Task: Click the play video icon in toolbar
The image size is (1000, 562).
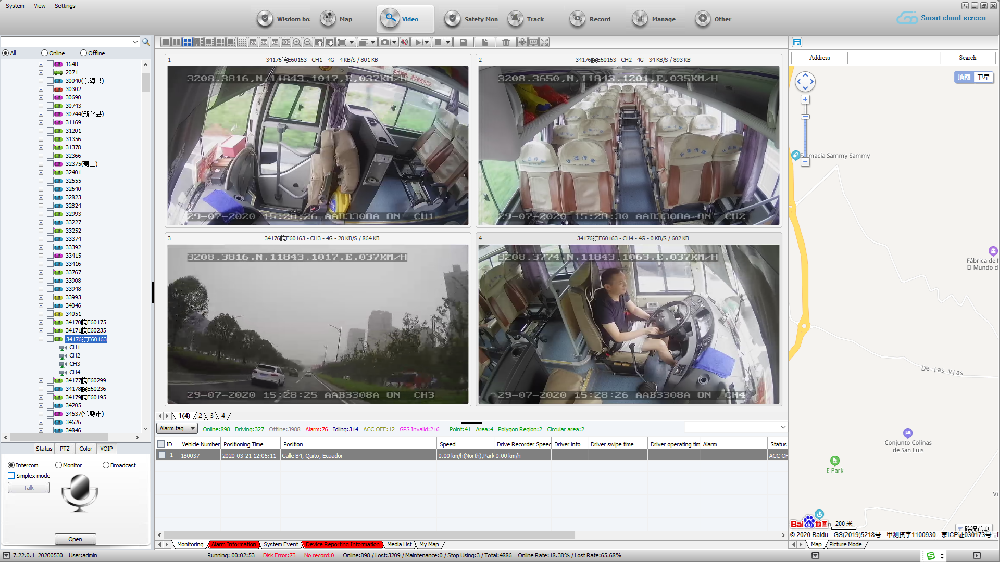Action: (x=419, y=42)
